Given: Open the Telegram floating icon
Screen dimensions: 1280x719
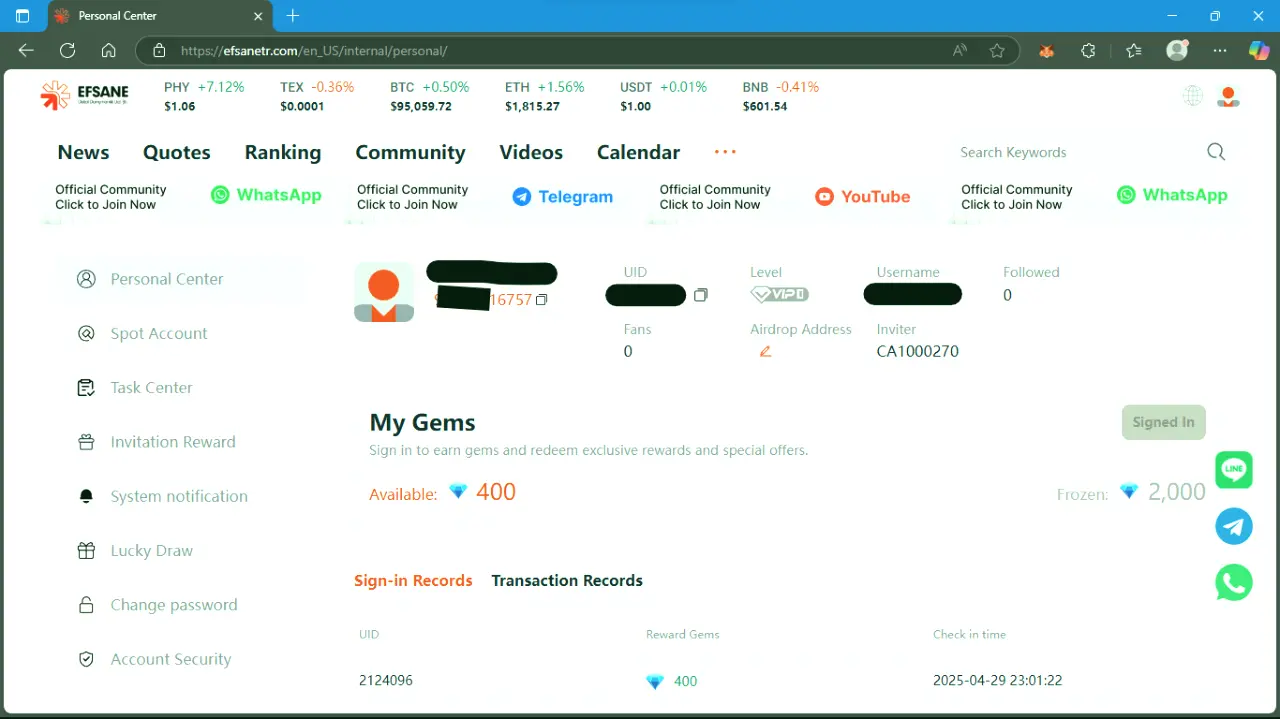Looking at the screenshot, I should click(x=1234, y=526).
